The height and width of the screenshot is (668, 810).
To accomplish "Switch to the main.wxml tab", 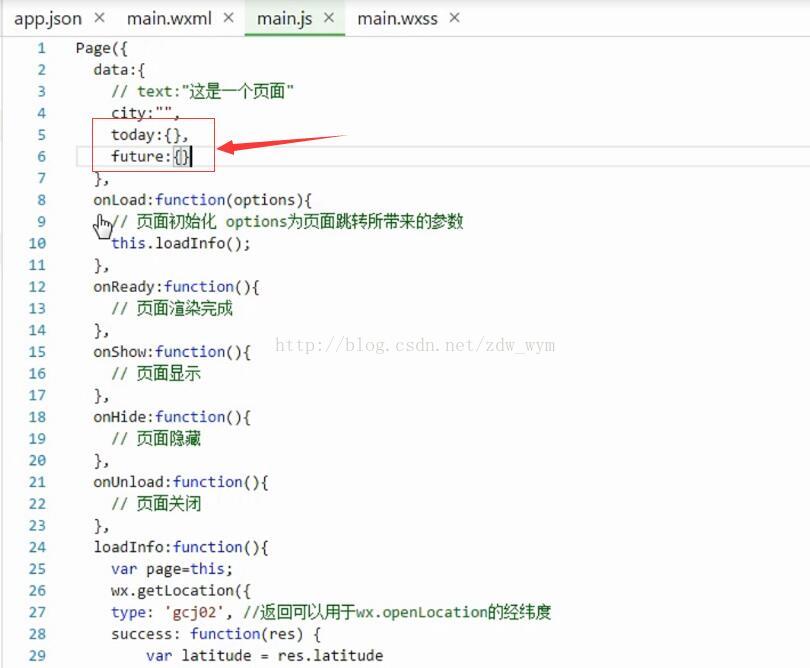I will click(169, 19).
